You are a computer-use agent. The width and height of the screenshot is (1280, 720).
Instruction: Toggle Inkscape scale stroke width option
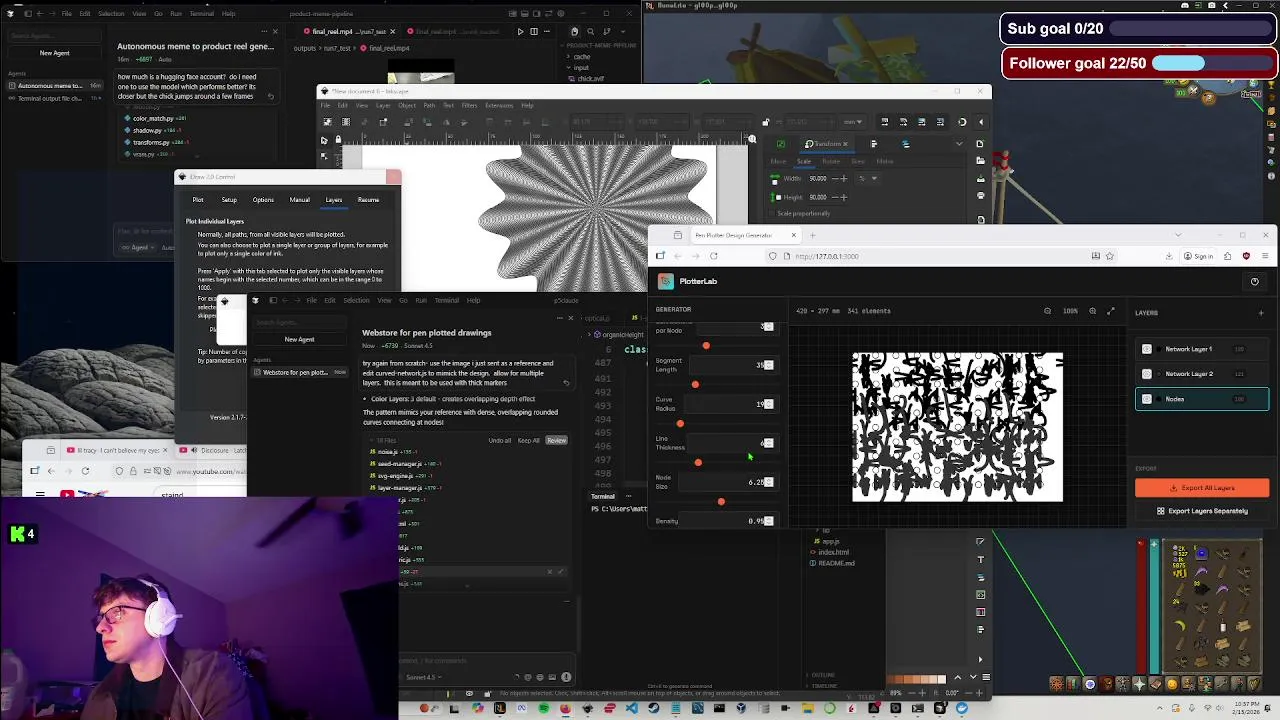pos(885,122)
